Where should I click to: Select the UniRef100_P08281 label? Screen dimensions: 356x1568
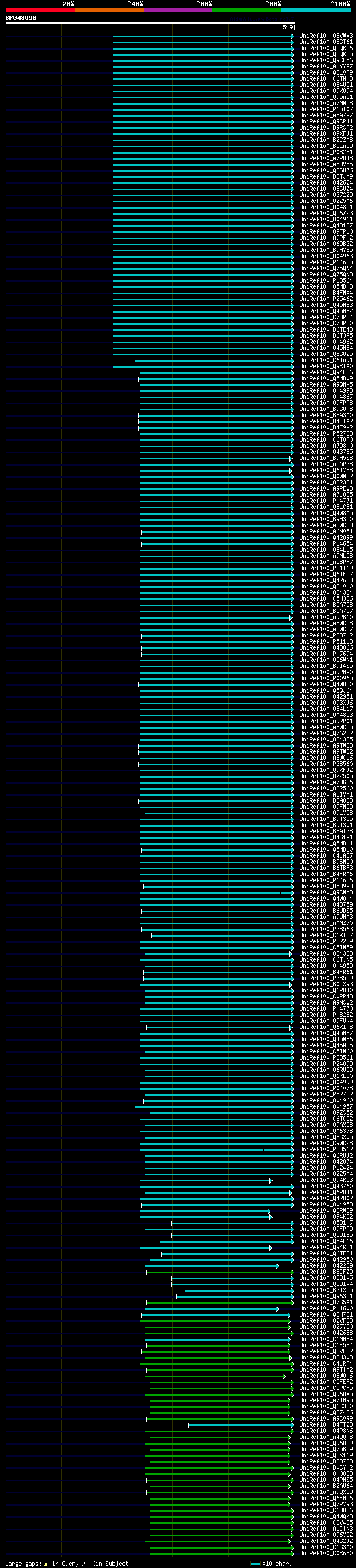click(x=325, y=152)
